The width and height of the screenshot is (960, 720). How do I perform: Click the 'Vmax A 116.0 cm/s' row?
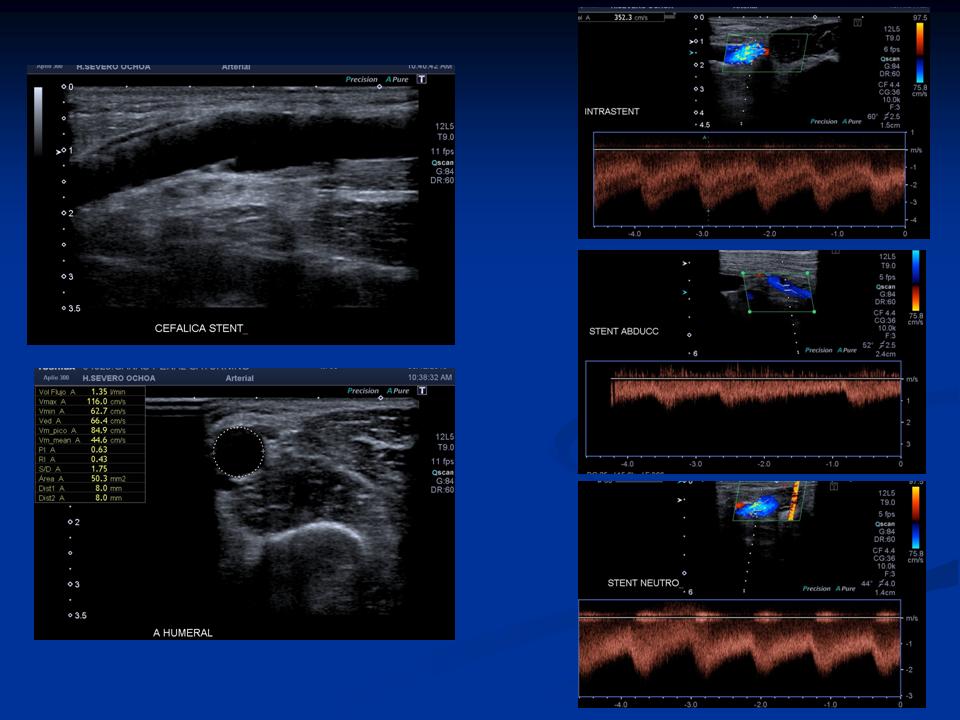tap(90, 402)
